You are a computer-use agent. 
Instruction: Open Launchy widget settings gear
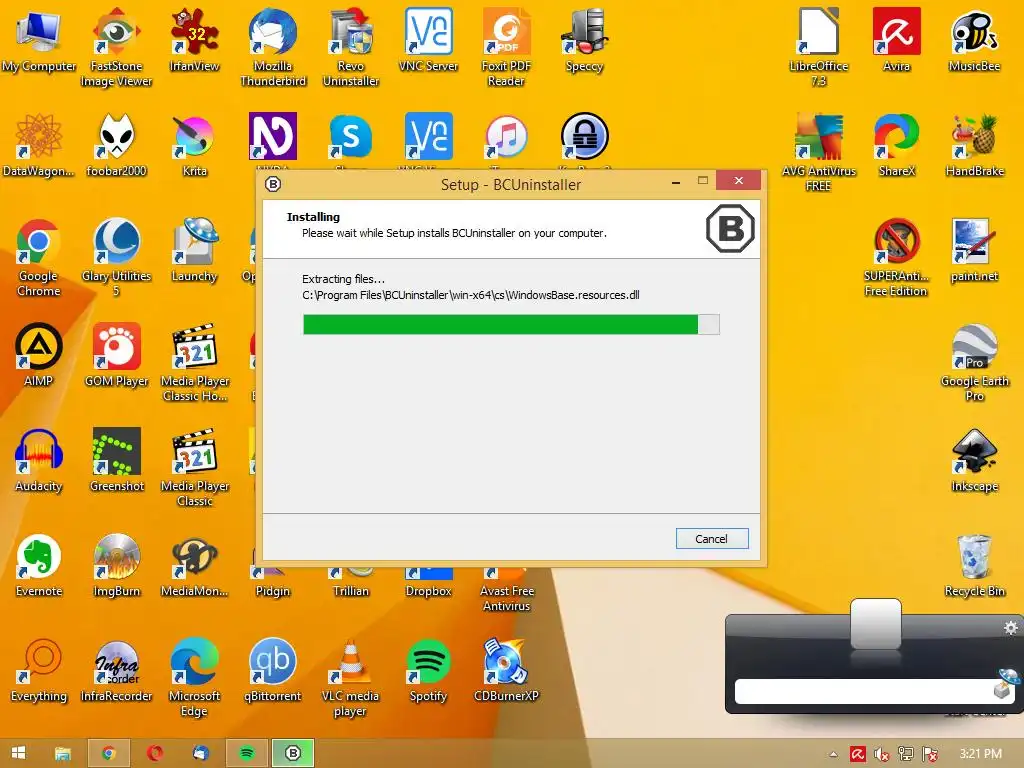point(1011,628)
